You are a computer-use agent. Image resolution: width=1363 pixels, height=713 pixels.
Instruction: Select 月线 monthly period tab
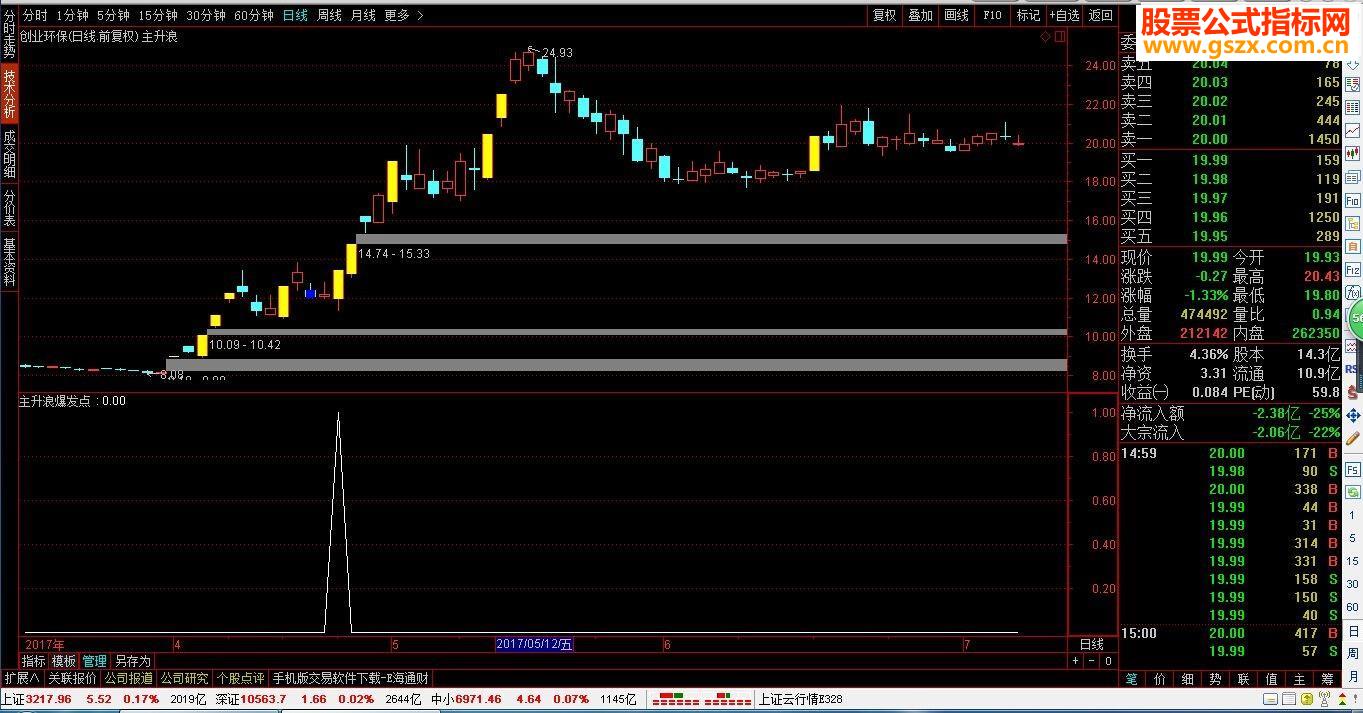click(363, 15)
